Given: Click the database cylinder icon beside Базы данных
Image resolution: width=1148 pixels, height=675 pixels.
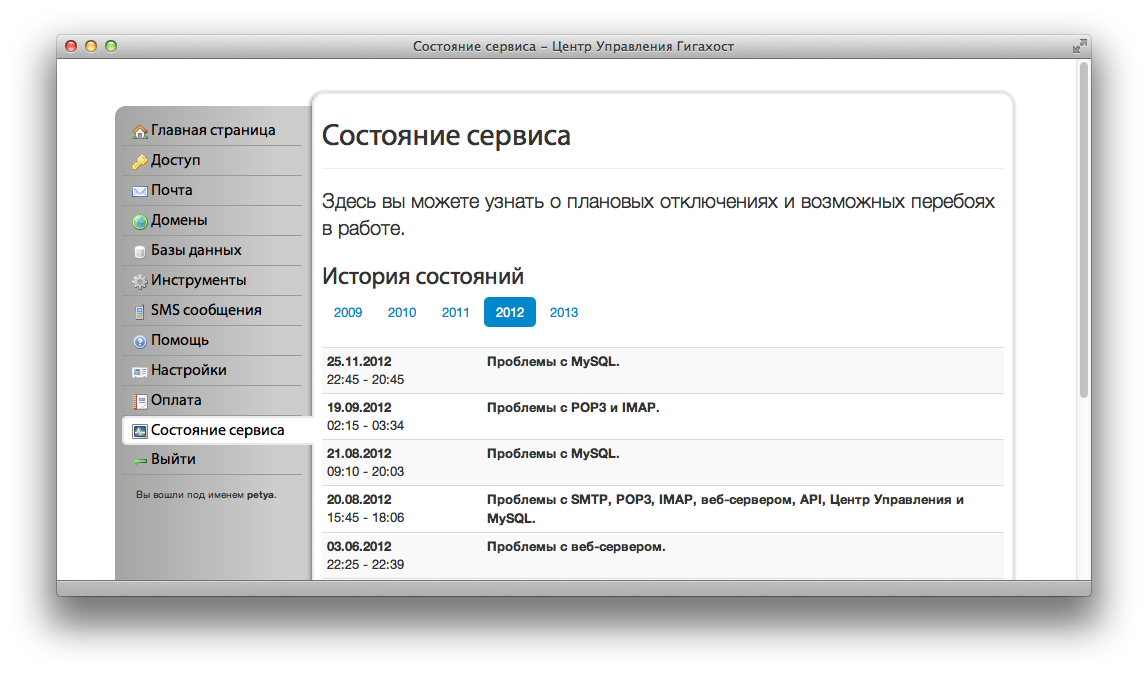Looking at the screenshot, I should [x=140, y=251].
